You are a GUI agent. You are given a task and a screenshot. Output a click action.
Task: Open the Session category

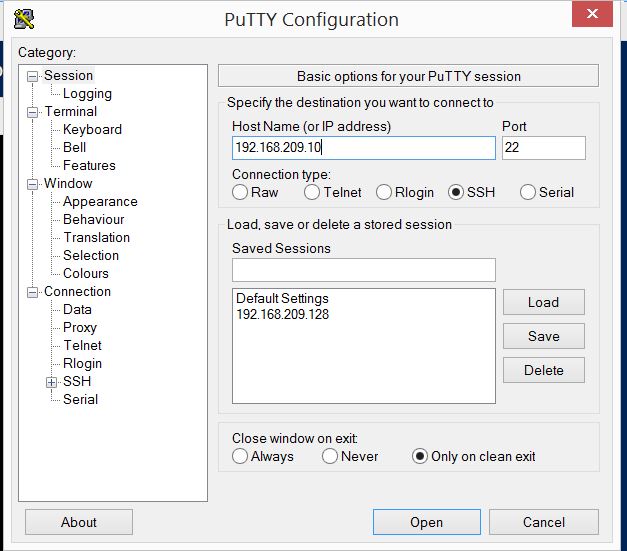click(x=68, y=75)
